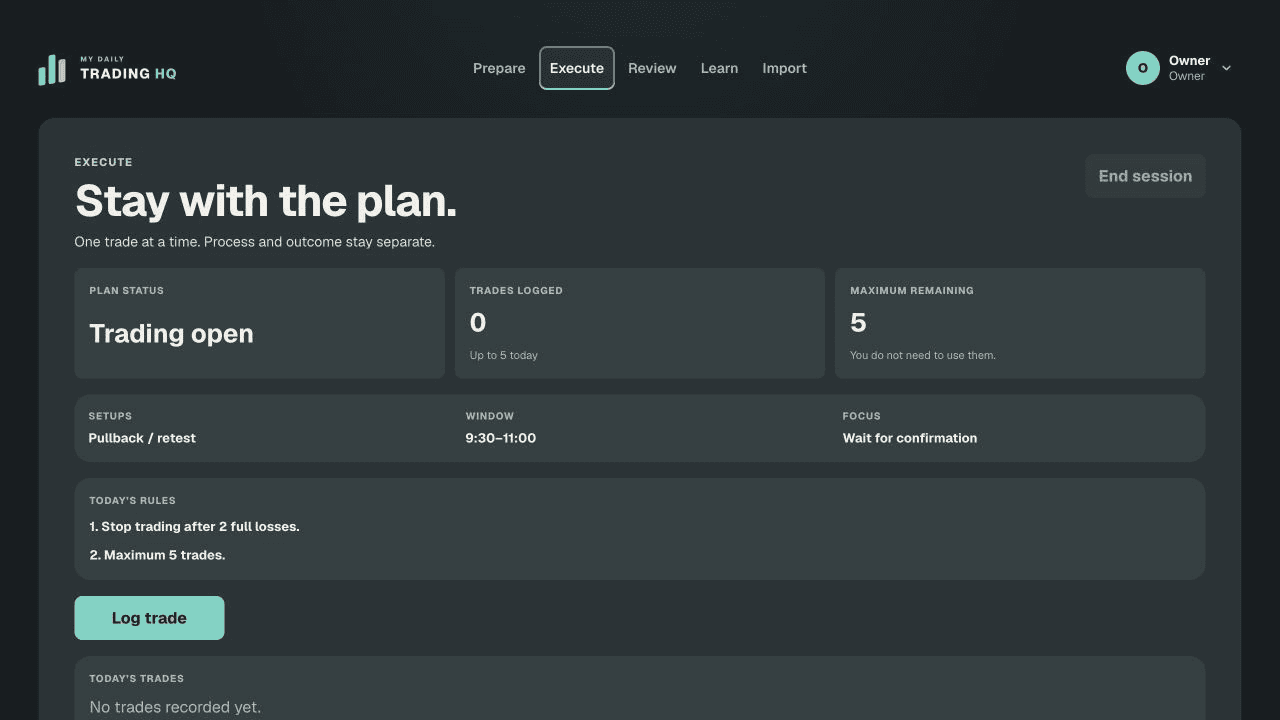The width and height of the screenshot is (1280, 720).
Task: Open the Prepare tab
Action: pyautogui.click(x=499, y=68)
